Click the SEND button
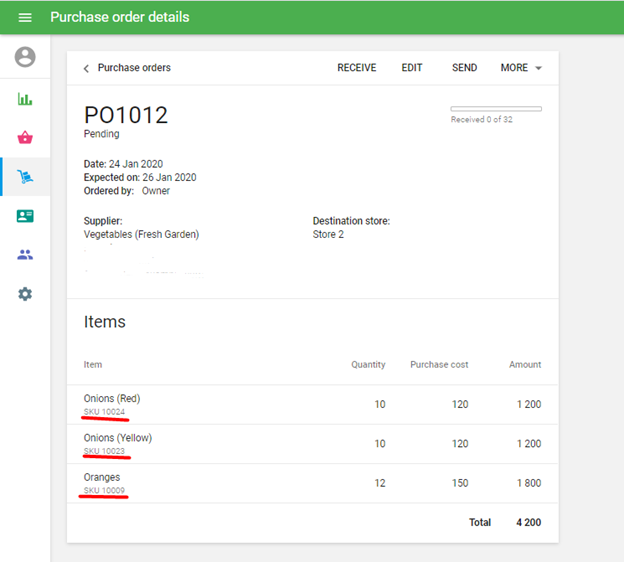The image size is (624, 562). pos(464,68)
